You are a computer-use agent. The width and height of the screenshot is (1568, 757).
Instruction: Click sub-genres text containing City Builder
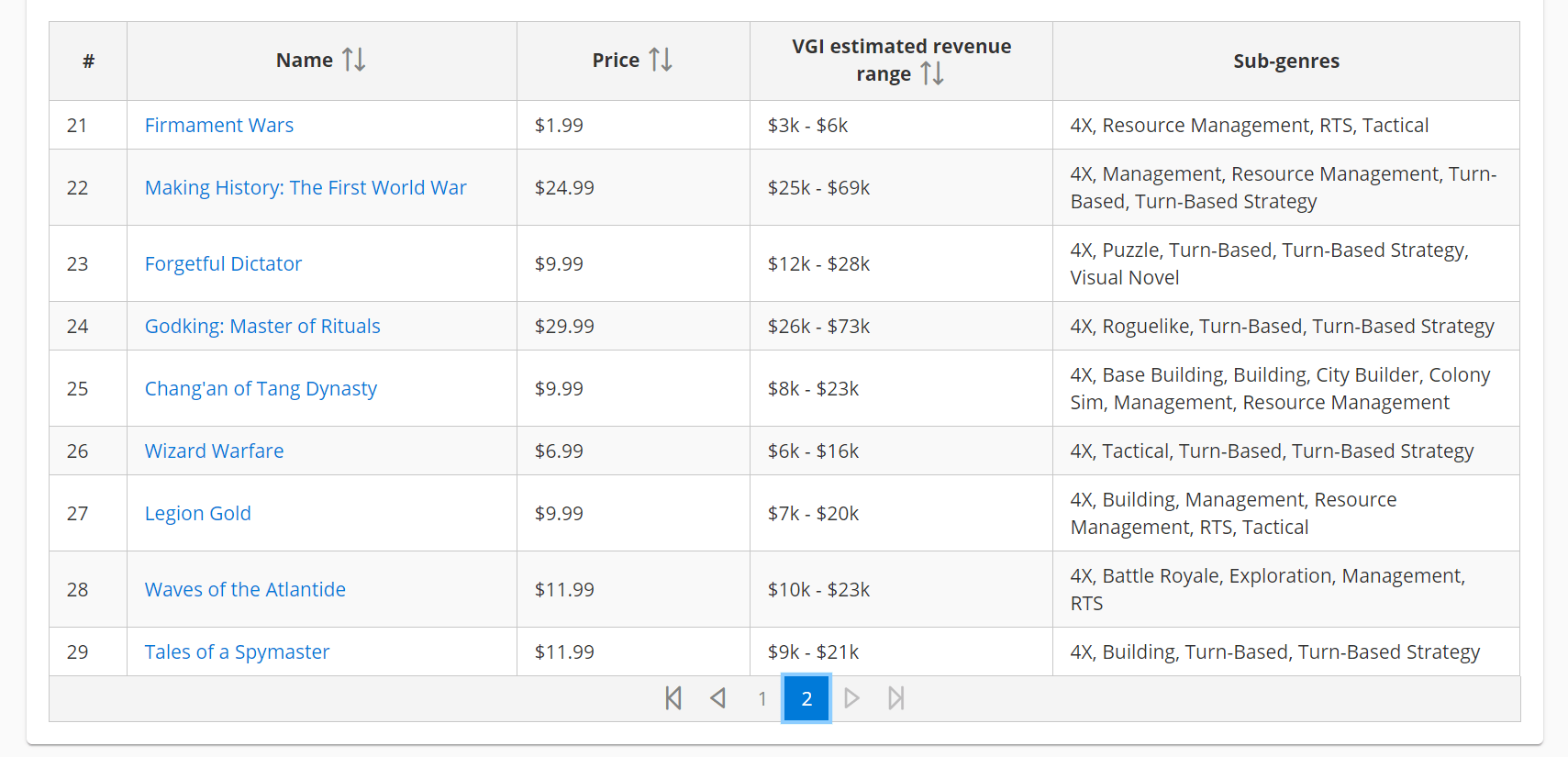click(1280, 388)
